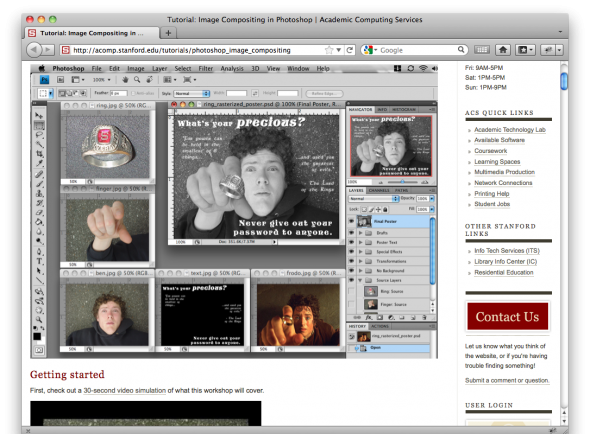This screenshot has width=590, height=434.
Task: Hide the Special Effects layer group
Action: (351, 251)
